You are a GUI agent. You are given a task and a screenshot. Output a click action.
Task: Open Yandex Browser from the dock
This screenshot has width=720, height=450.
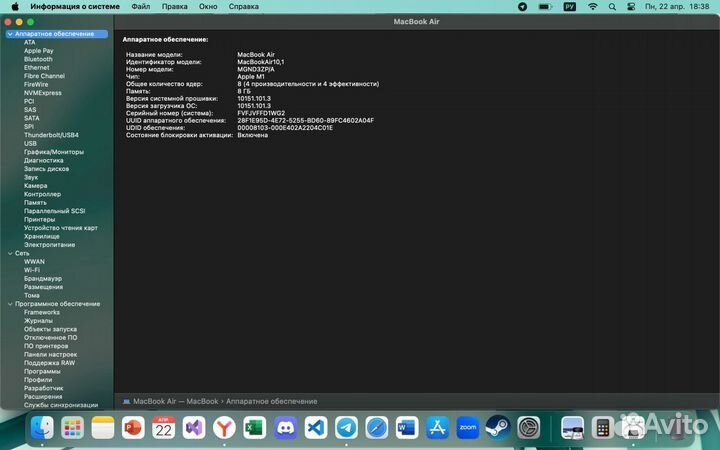224,428
